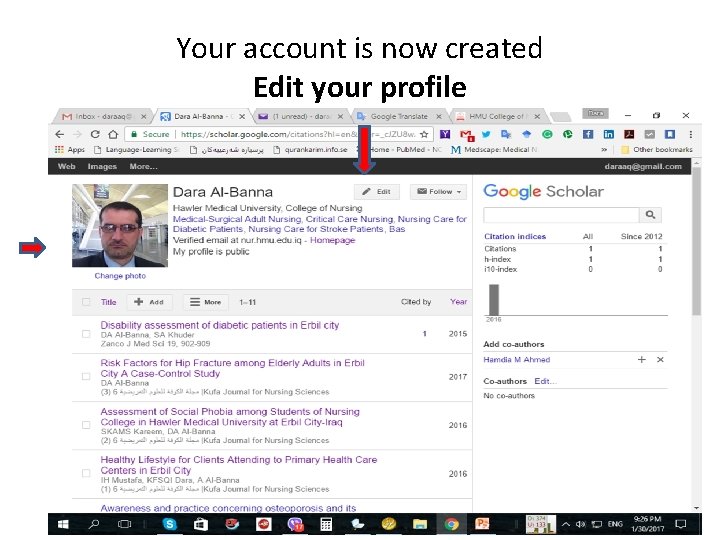Open the Apps bookmarks grid icon
The image size is (720, 540).
click(x=59, y=149)
